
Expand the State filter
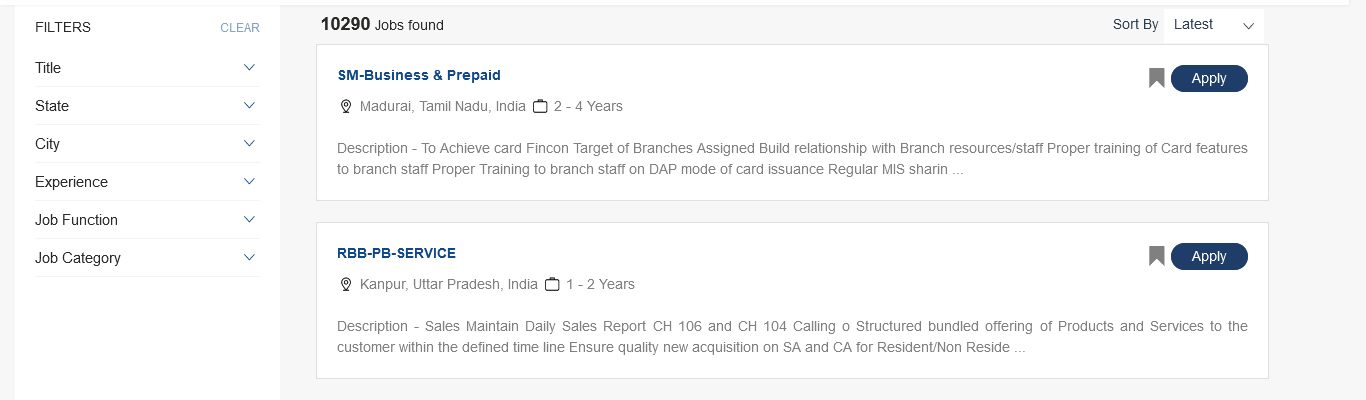pos(249,106)
